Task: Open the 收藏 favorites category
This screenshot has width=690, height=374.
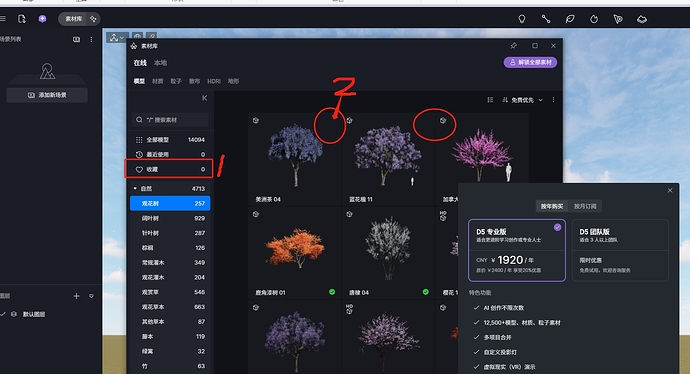Action: [x=170, y=169]
